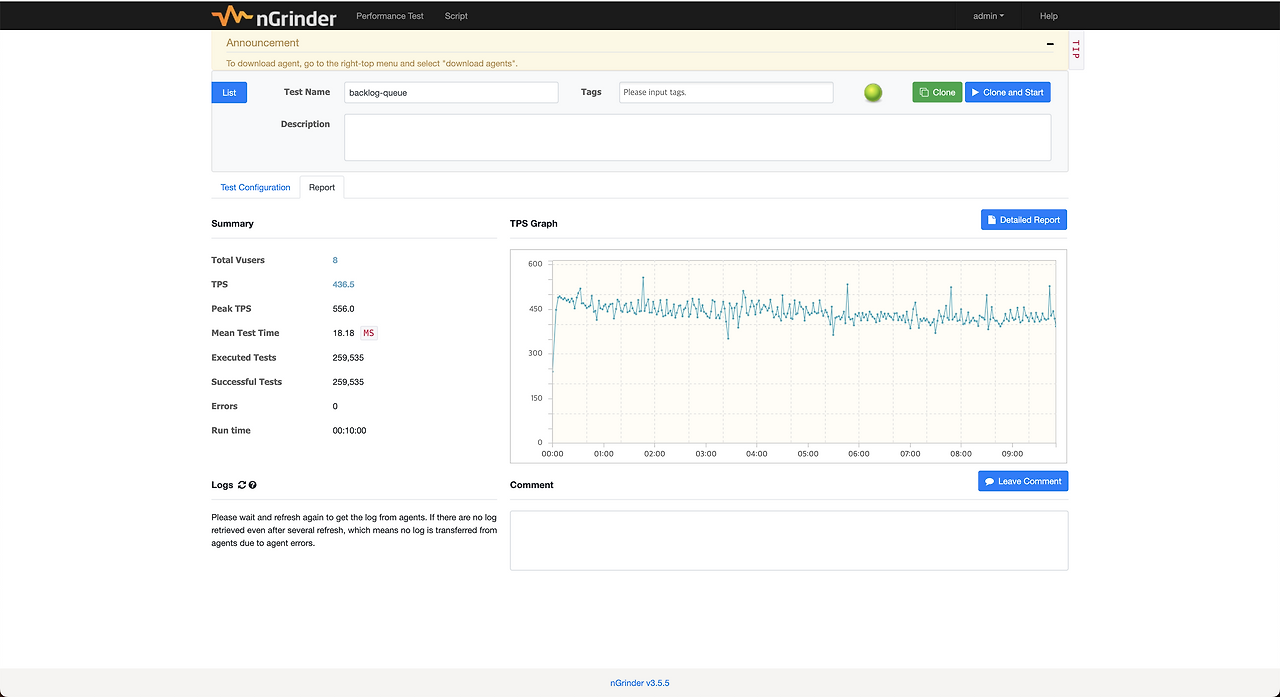
Task: Select the Report tab
Action: (322, 187)
